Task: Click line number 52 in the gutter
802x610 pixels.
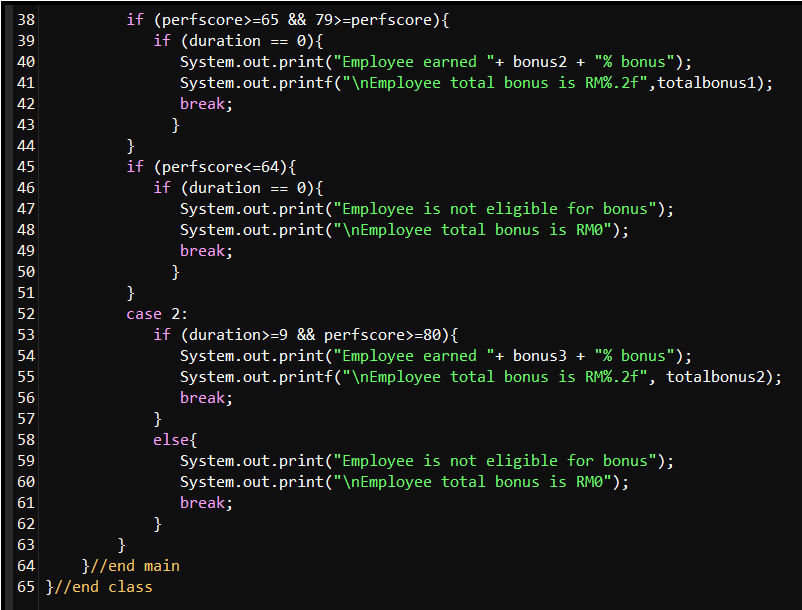Action: click(26, 314)
